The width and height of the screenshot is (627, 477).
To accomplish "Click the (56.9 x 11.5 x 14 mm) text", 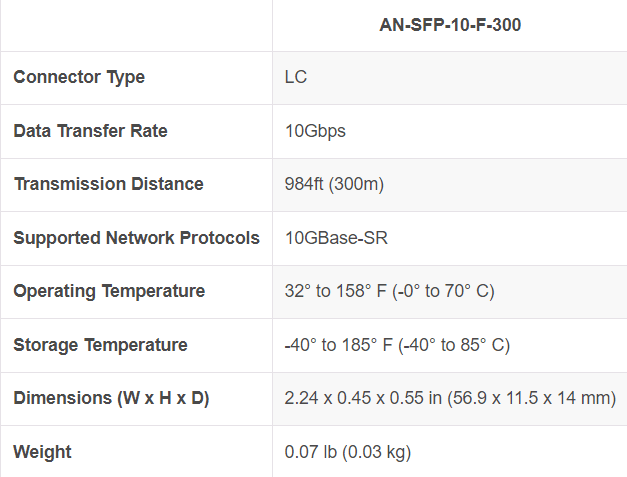I will click(532, 398).
